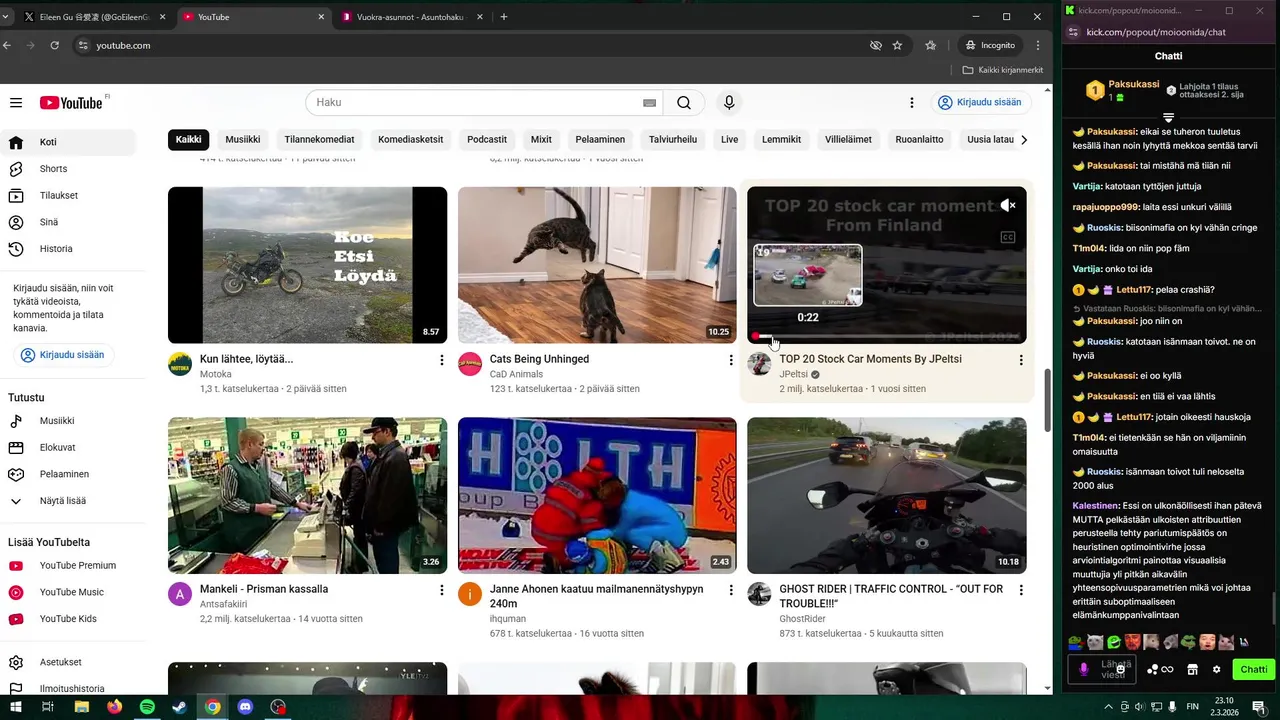Click the Motoka channel avatar
Image resolution: width=1280 pixels, height=720 pixels.
point(180,364)
